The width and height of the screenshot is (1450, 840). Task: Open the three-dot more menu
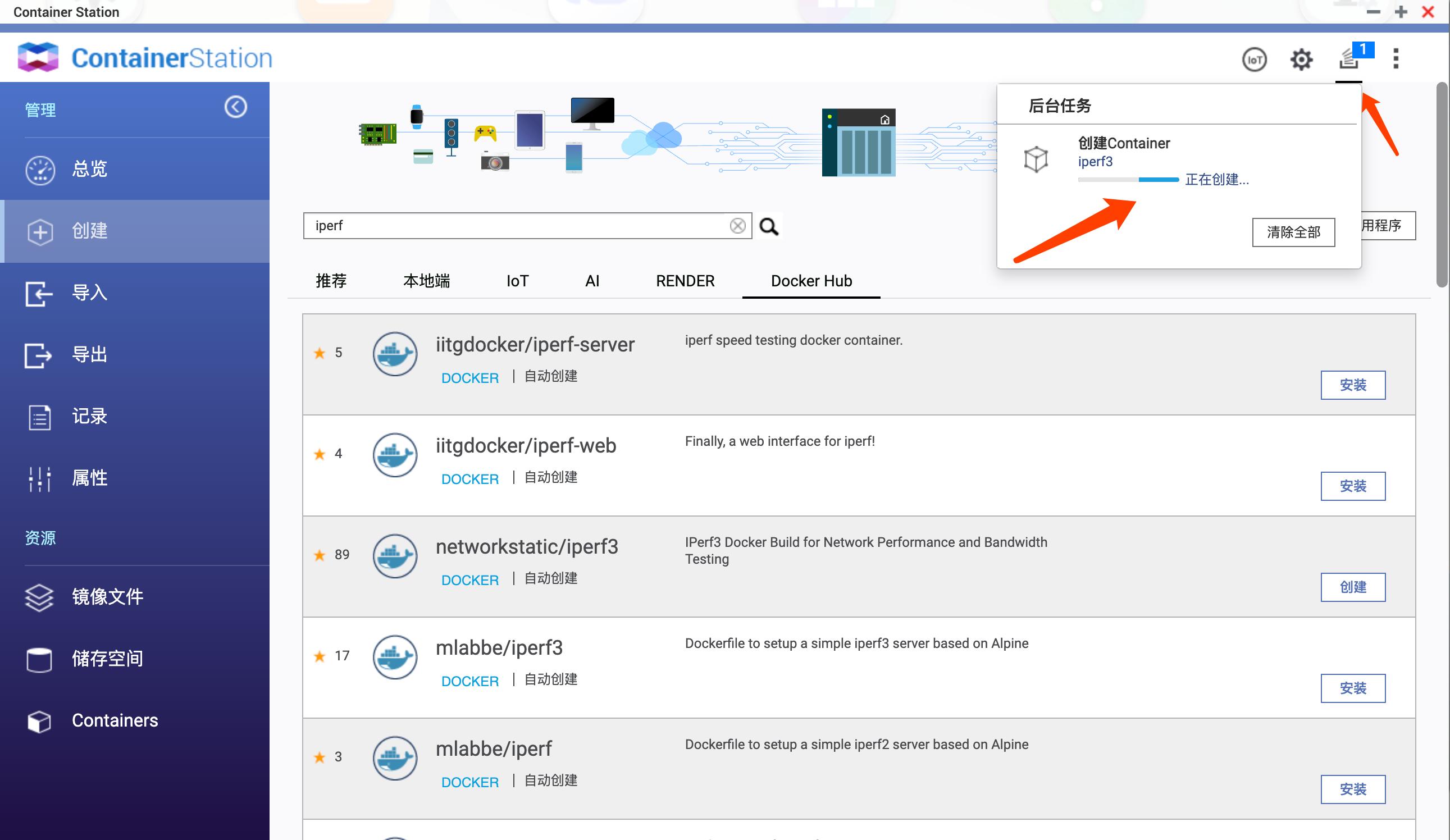click(1396, 59)
